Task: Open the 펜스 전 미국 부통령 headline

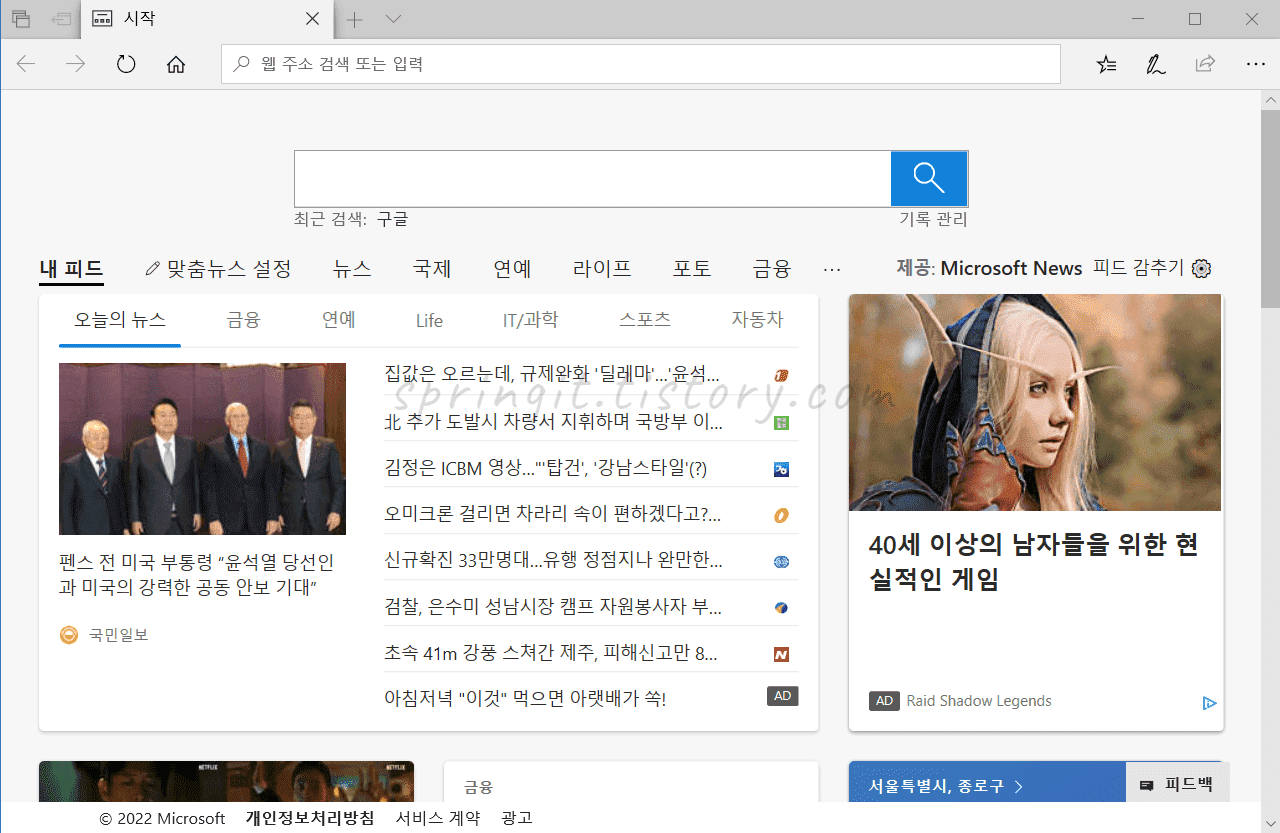Action: 197,575
